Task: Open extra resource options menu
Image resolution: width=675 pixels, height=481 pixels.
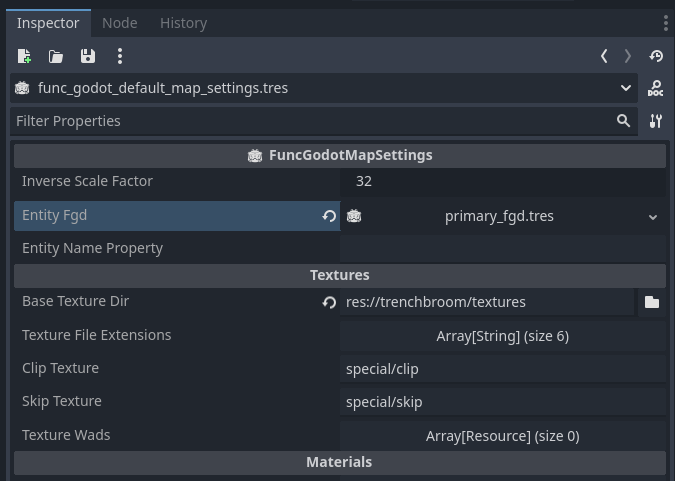Action: click(120, 56)
